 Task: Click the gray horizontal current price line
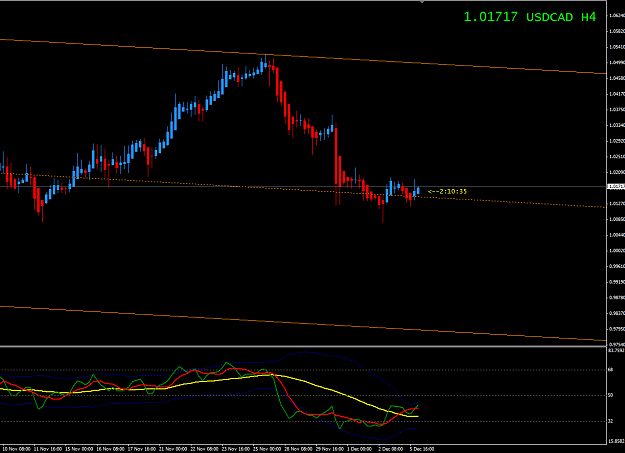(303, 186)
